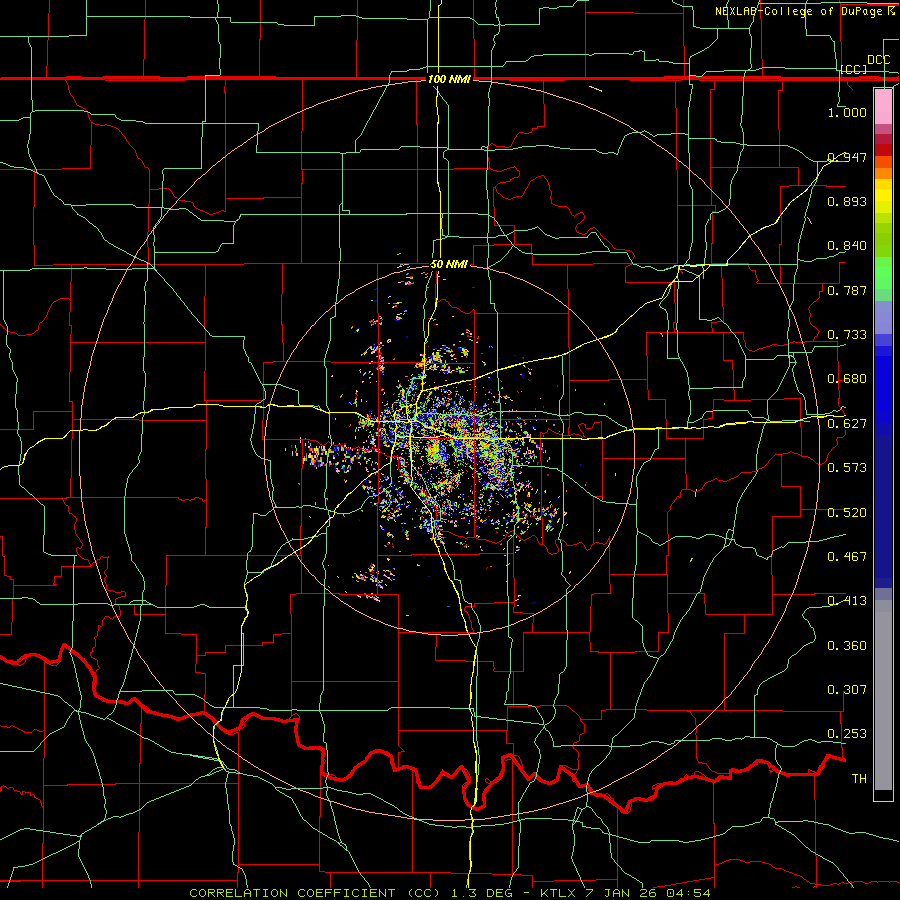Pick the gray segment of the color scale
The height and width of the screenshot is (900, 900).
[x=883, y=695]
